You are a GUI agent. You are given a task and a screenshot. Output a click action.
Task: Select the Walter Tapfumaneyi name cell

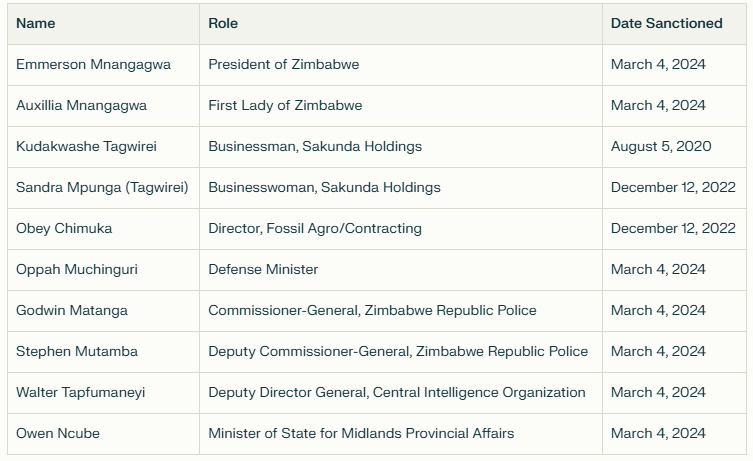coord(80,392)
